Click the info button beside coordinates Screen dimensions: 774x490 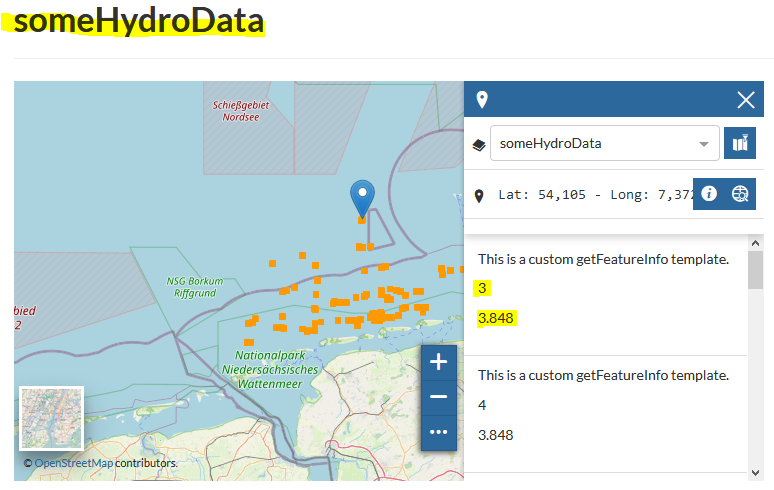[709, 194]
